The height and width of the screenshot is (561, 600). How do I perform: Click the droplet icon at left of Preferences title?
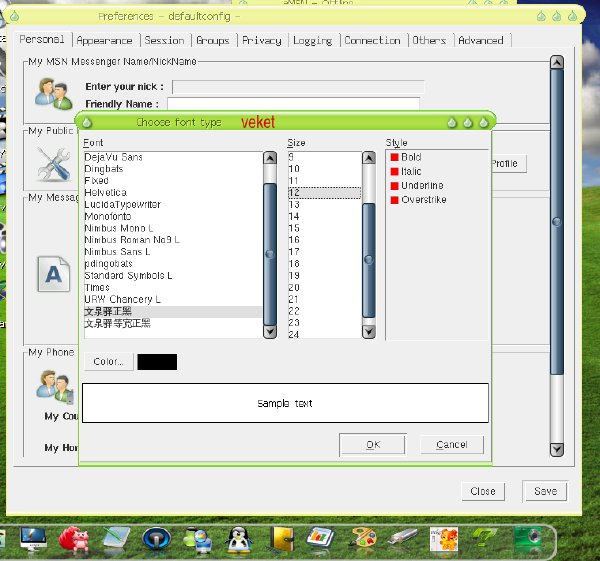point(15,16)
